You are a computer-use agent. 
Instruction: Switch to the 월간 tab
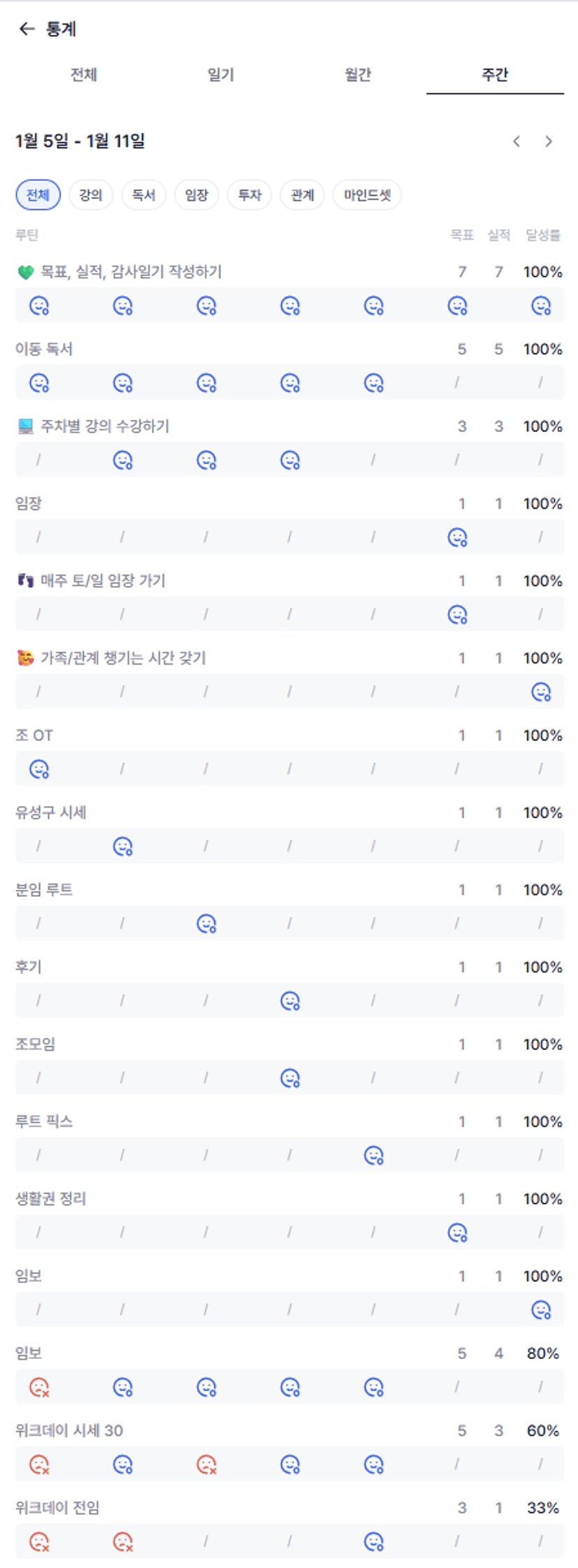358,75
